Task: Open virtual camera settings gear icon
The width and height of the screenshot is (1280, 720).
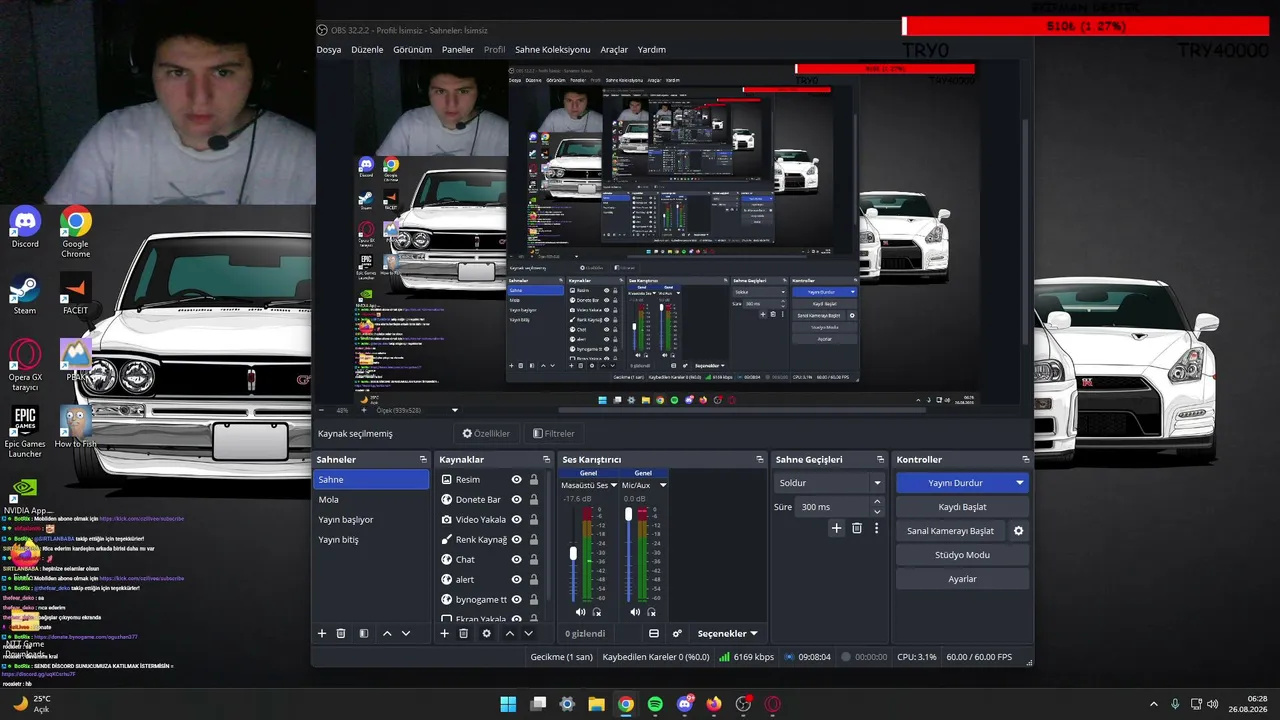Action: (x=1019, y=531)
